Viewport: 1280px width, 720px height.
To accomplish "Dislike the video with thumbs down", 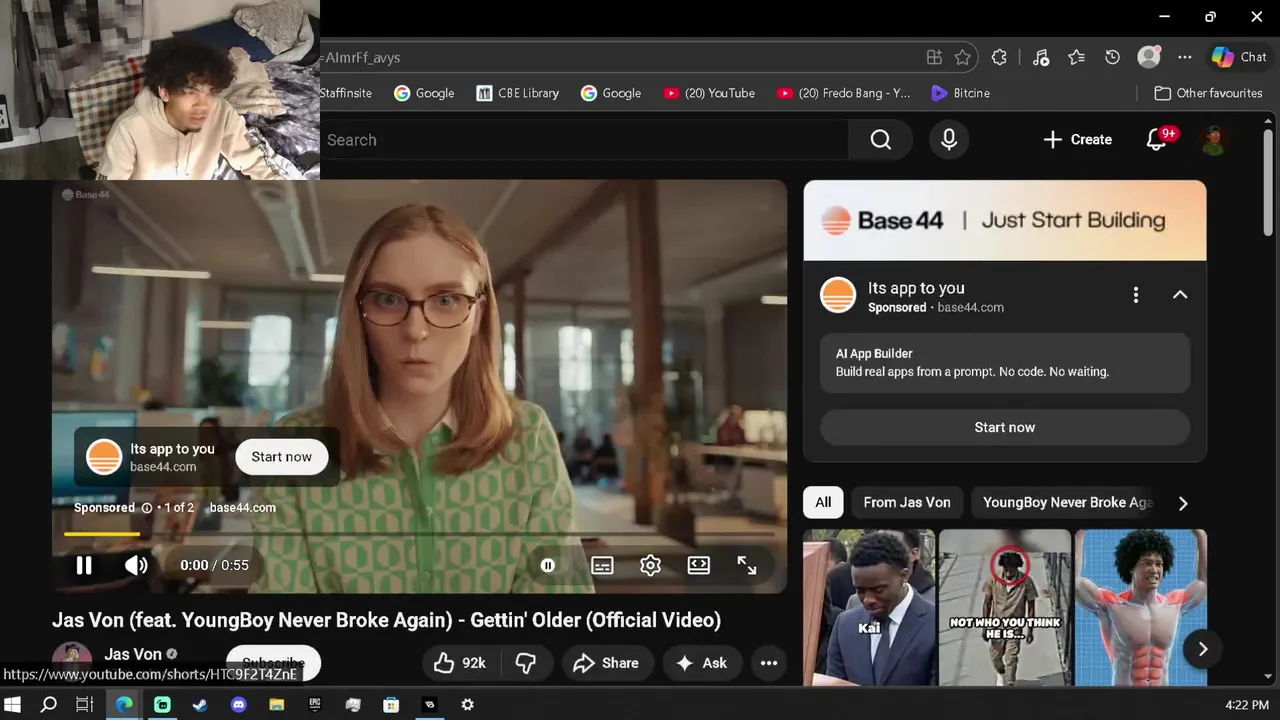I will point(526,663).
